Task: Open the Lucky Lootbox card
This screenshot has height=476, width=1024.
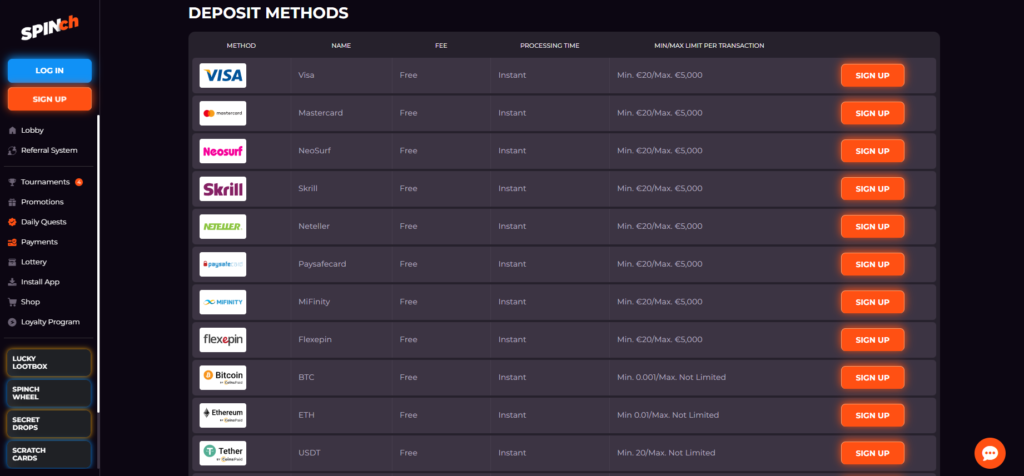Action: [x=49, y=362]
